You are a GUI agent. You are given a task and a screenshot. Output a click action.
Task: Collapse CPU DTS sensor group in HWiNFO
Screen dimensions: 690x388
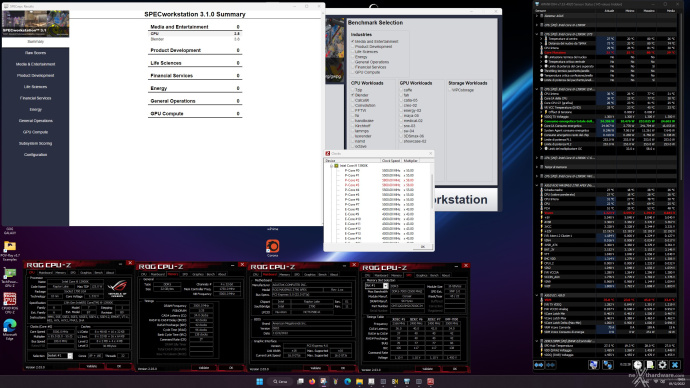pyautogui.click(x=537, y=34)
